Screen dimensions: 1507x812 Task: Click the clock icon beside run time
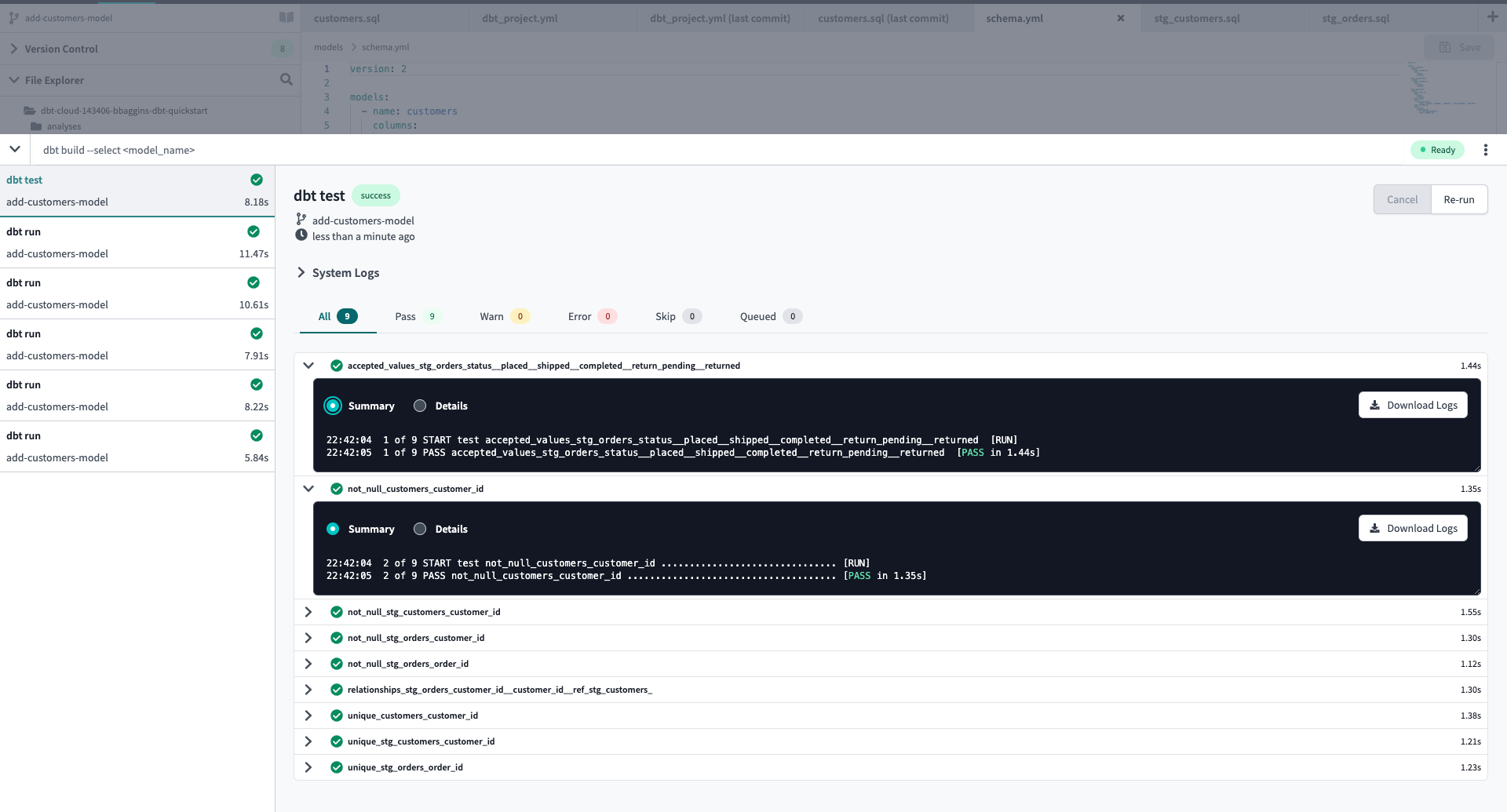point(301,235)
